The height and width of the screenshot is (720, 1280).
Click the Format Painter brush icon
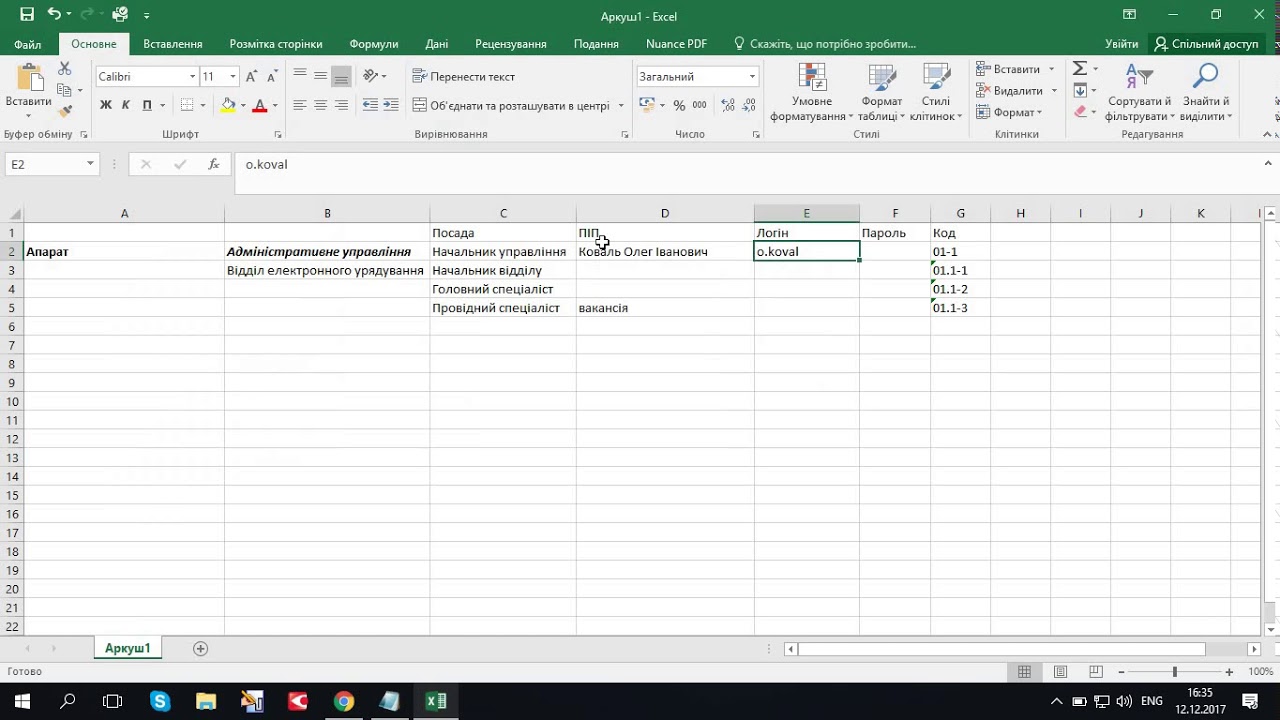[65, 112]
